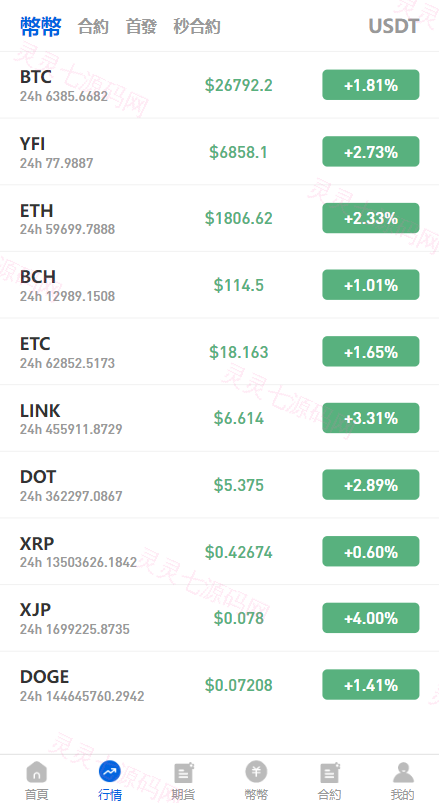Image resolution: width=439 pixels, height=803 pixels.
Task: Click the USDT market label
Action: (x=393, y=26)
